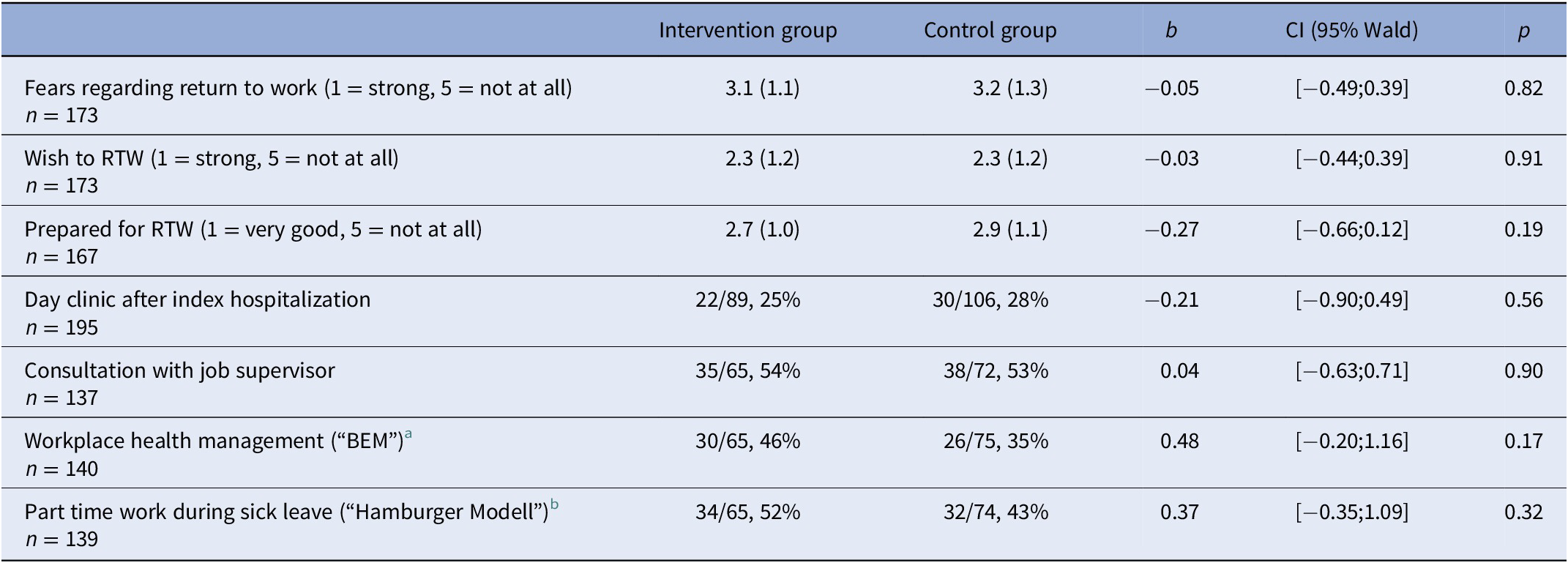The image size is (1568, 563).
Task: Click Day clinic after index hospitalization label
Action: 197,299
